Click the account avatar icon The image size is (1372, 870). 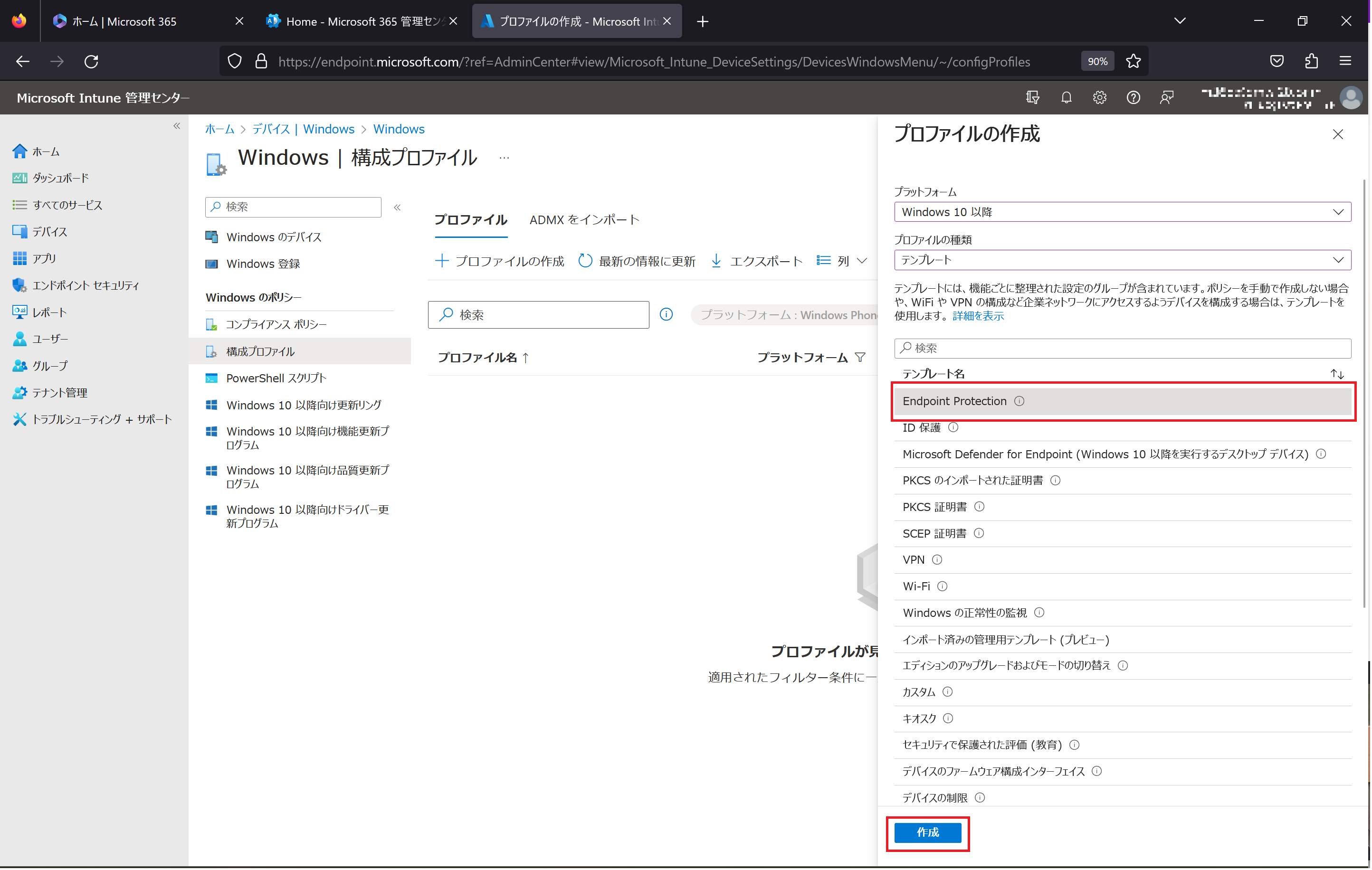(x=1351, y=97)
